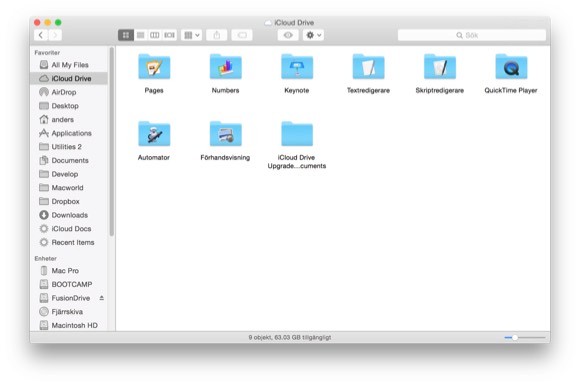Switch to list view
Screen dimensions: 580x386
(x=141, y=35)
